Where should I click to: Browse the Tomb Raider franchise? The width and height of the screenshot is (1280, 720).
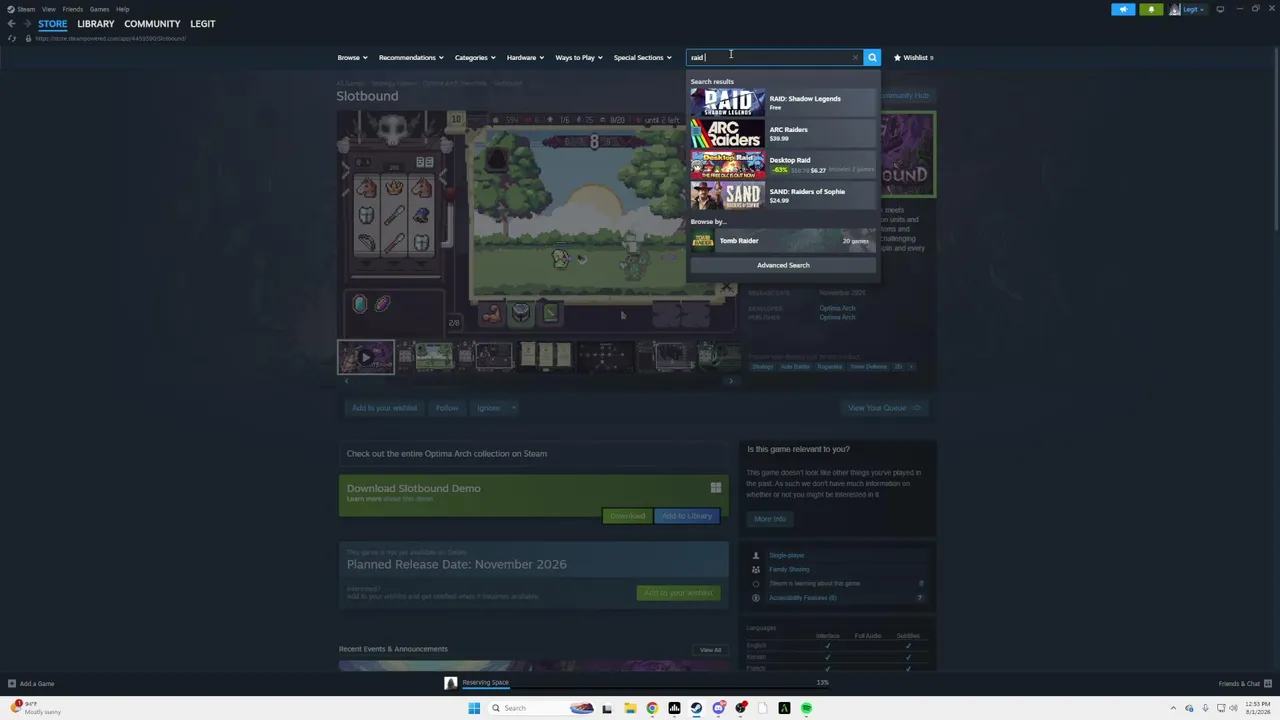[x=783, y=240]
